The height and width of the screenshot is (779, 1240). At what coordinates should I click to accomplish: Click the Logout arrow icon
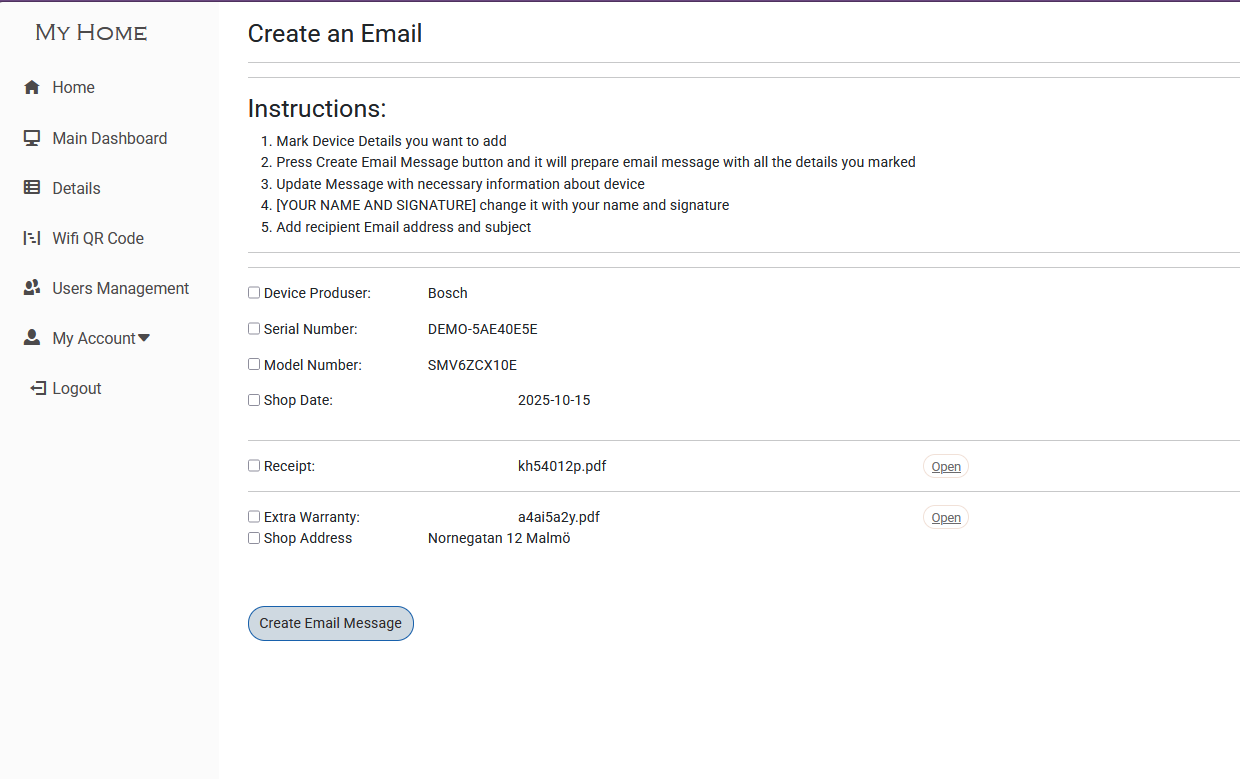click(x=38, y=388)
